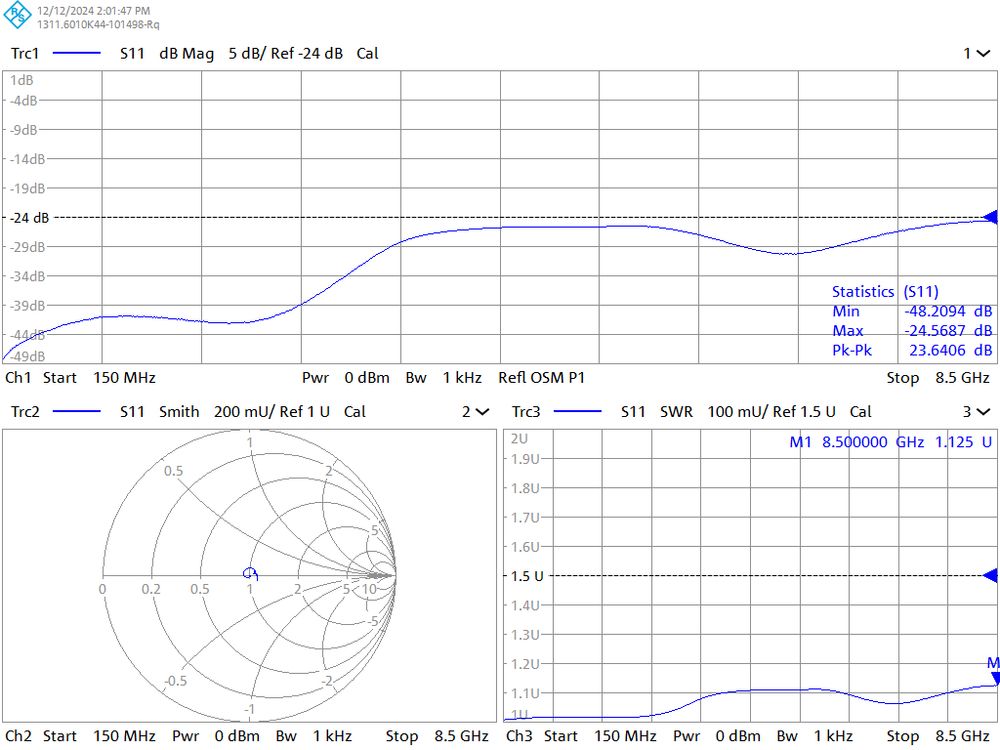Click the Ch2 Stop '8.5 GHz' value
This screenshot has width=1000, height=750.
[462, 736]
